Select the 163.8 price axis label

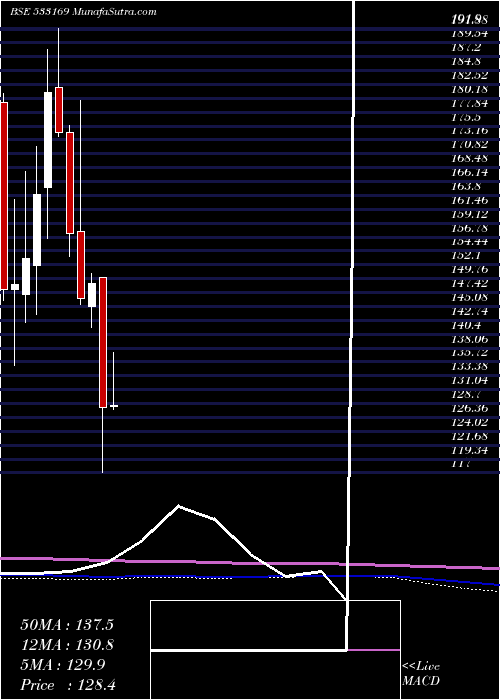click(467, 186)
